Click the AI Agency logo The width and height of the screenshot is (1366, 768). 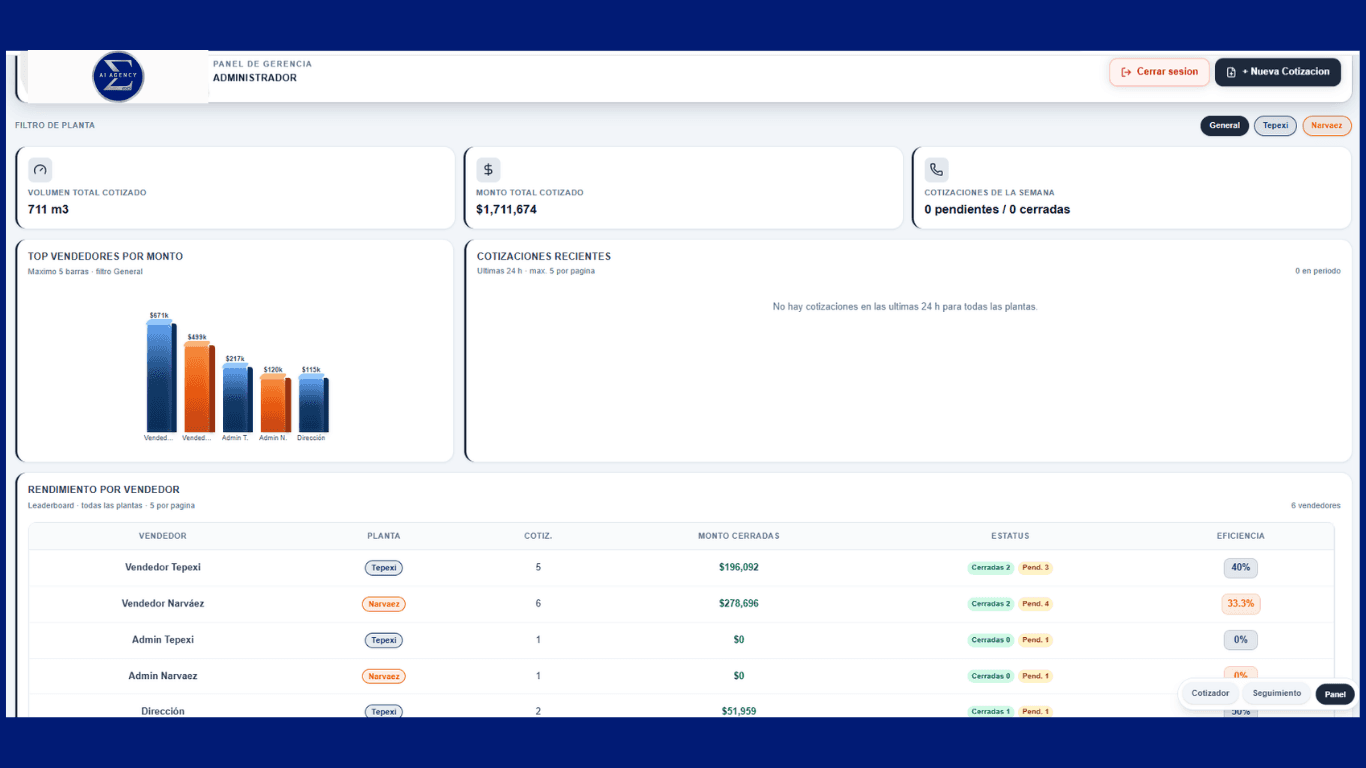pos(118,77)
